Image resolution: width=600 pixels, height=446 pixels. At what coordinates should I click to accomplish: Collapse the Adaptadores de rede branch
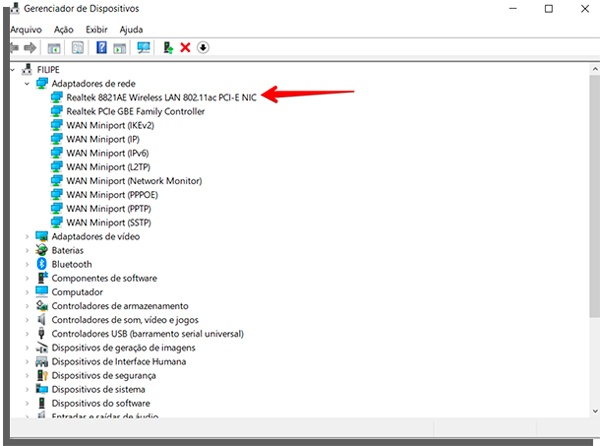(x=27, y=84)
